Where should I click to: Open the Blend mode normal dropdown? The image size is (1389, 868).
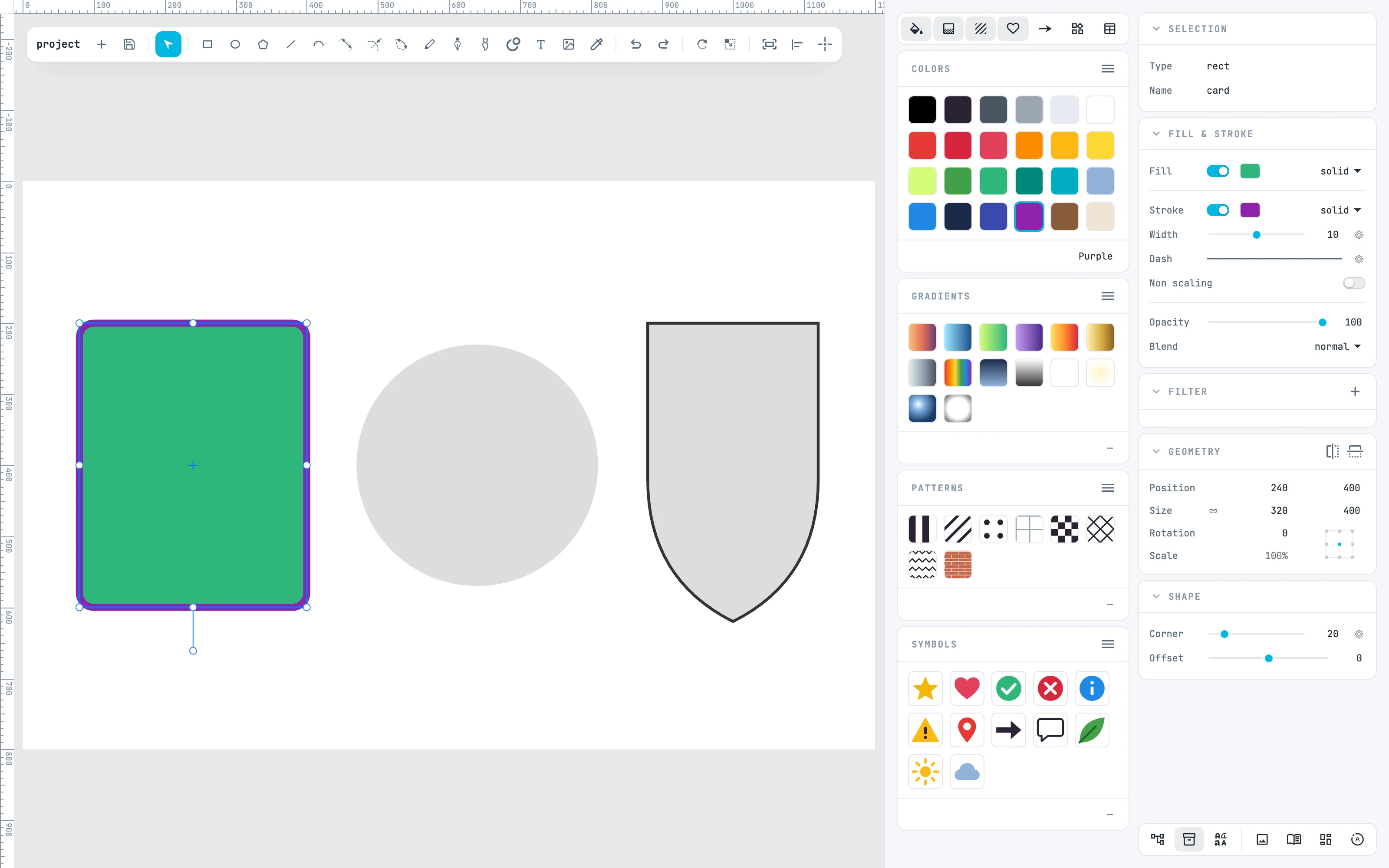point(1338,346)
